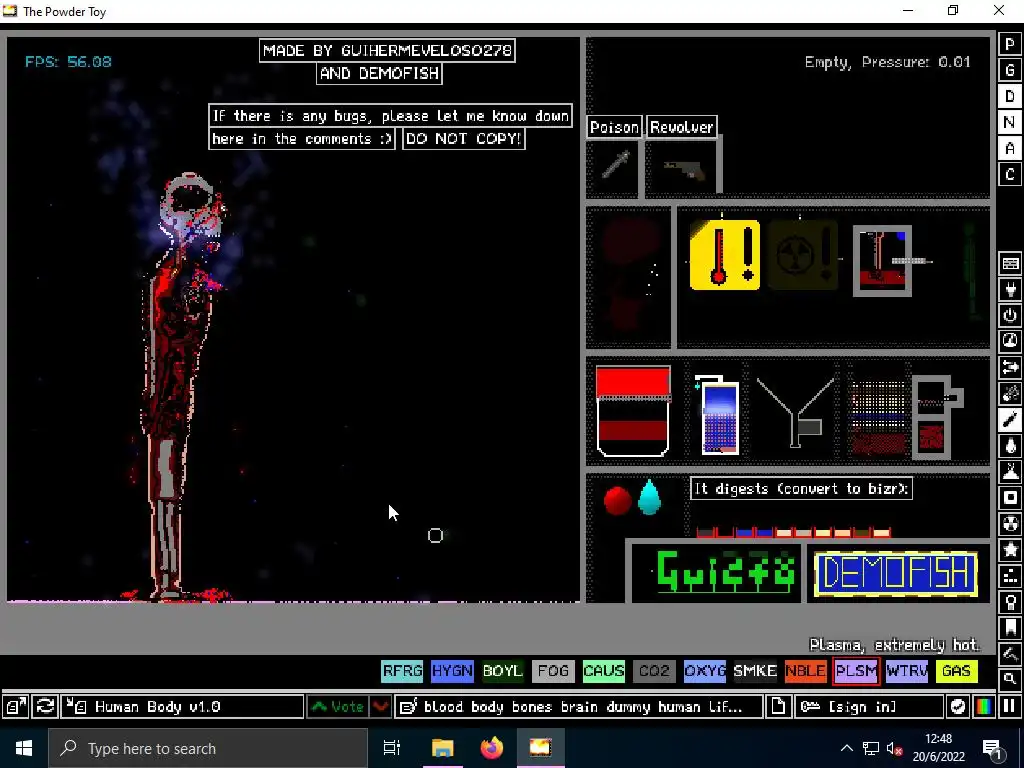Toggle the P quick option
This screenshot has width=1024, height=768.
pyautogui.click(x=1010, y=44)
